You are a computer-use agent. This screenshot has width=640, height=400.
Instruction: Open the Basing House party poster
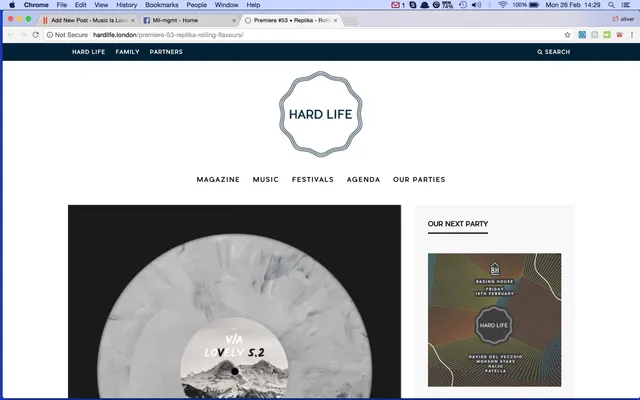[x=494, y=320]
